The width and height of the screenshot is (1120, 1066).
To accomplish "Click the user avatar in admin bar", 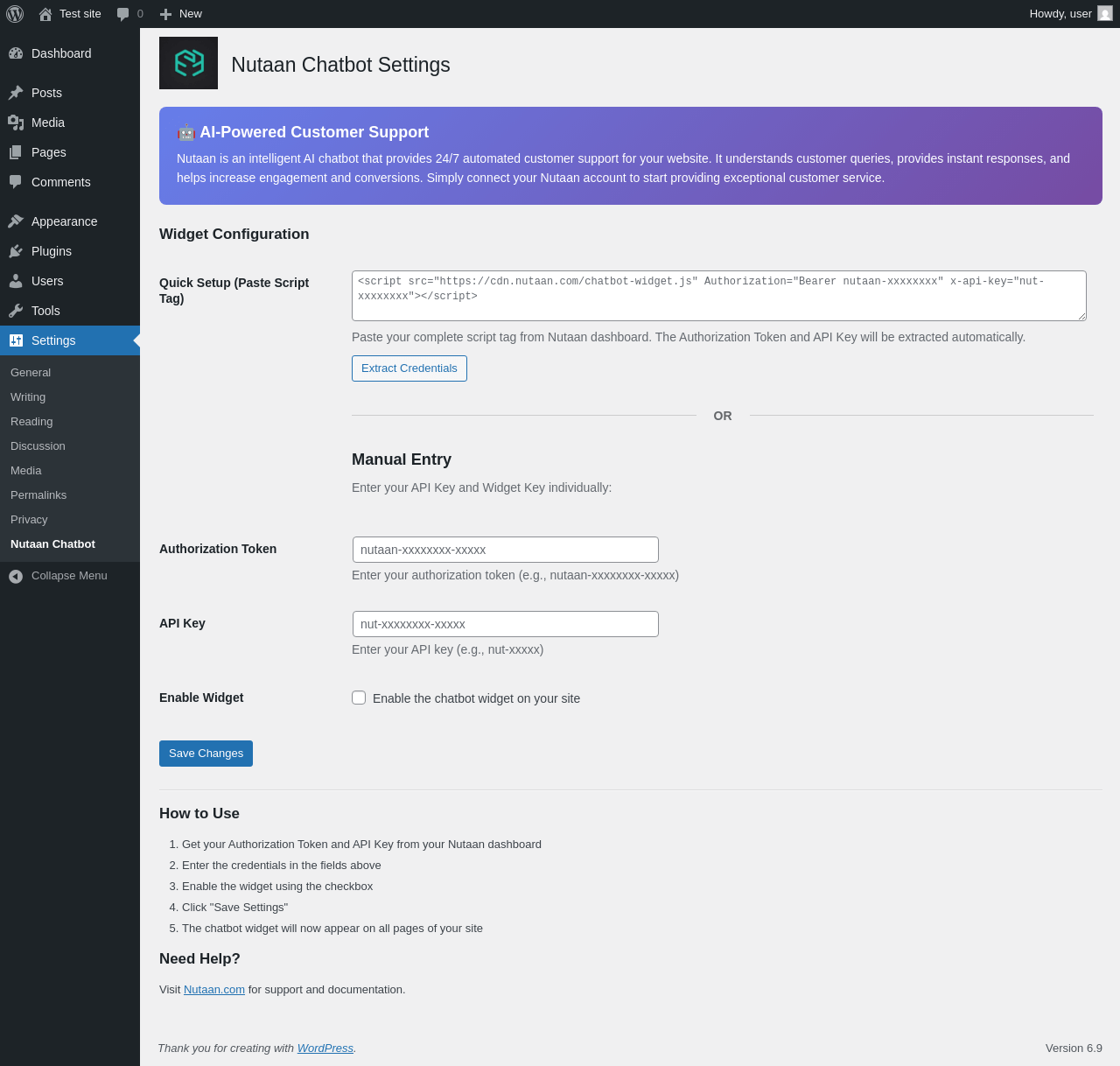I will coord(1105,14).
